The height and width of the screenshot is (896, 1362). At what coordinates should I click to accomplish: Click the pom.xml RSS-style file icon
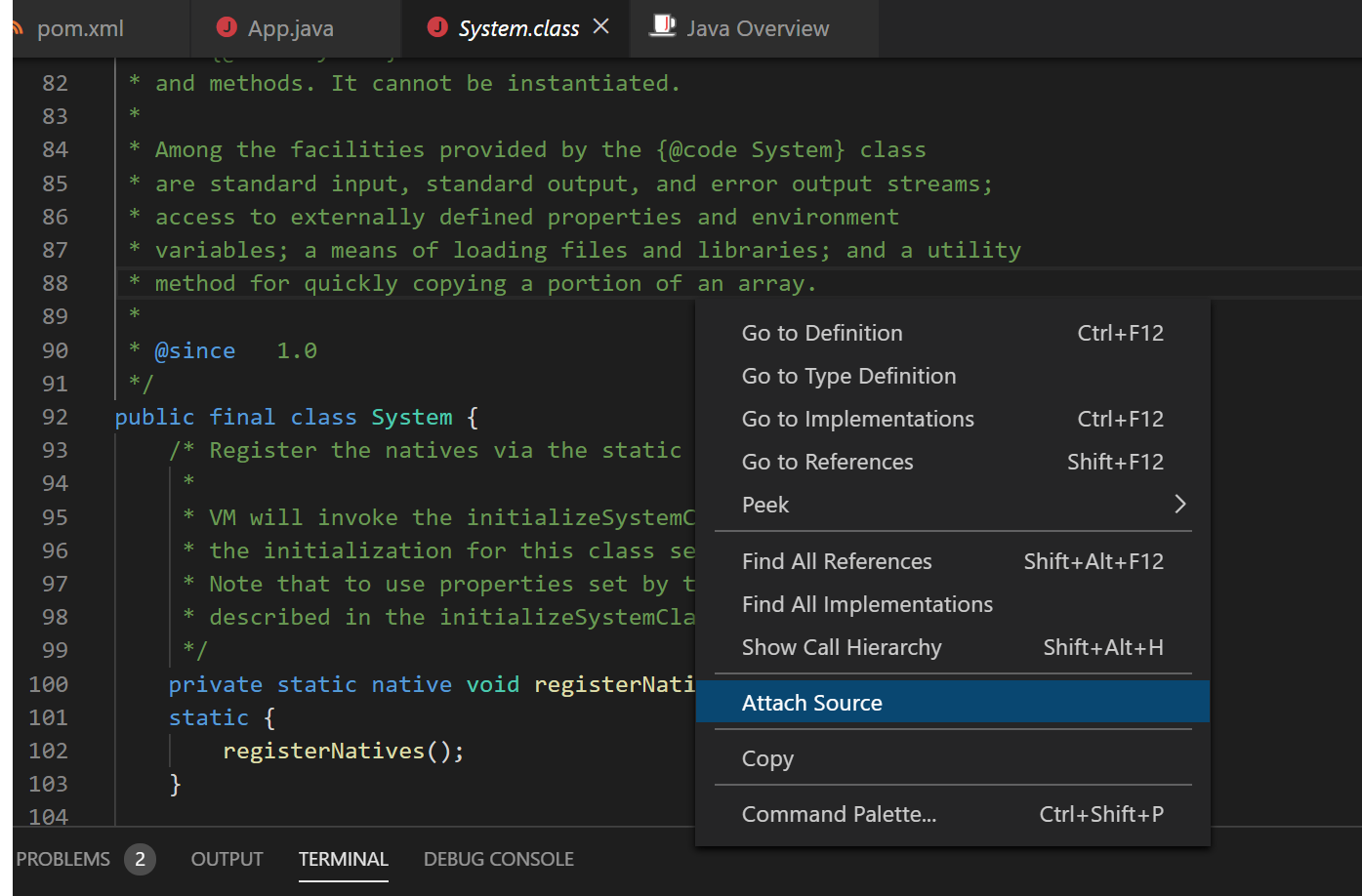[x=17, y=28]
